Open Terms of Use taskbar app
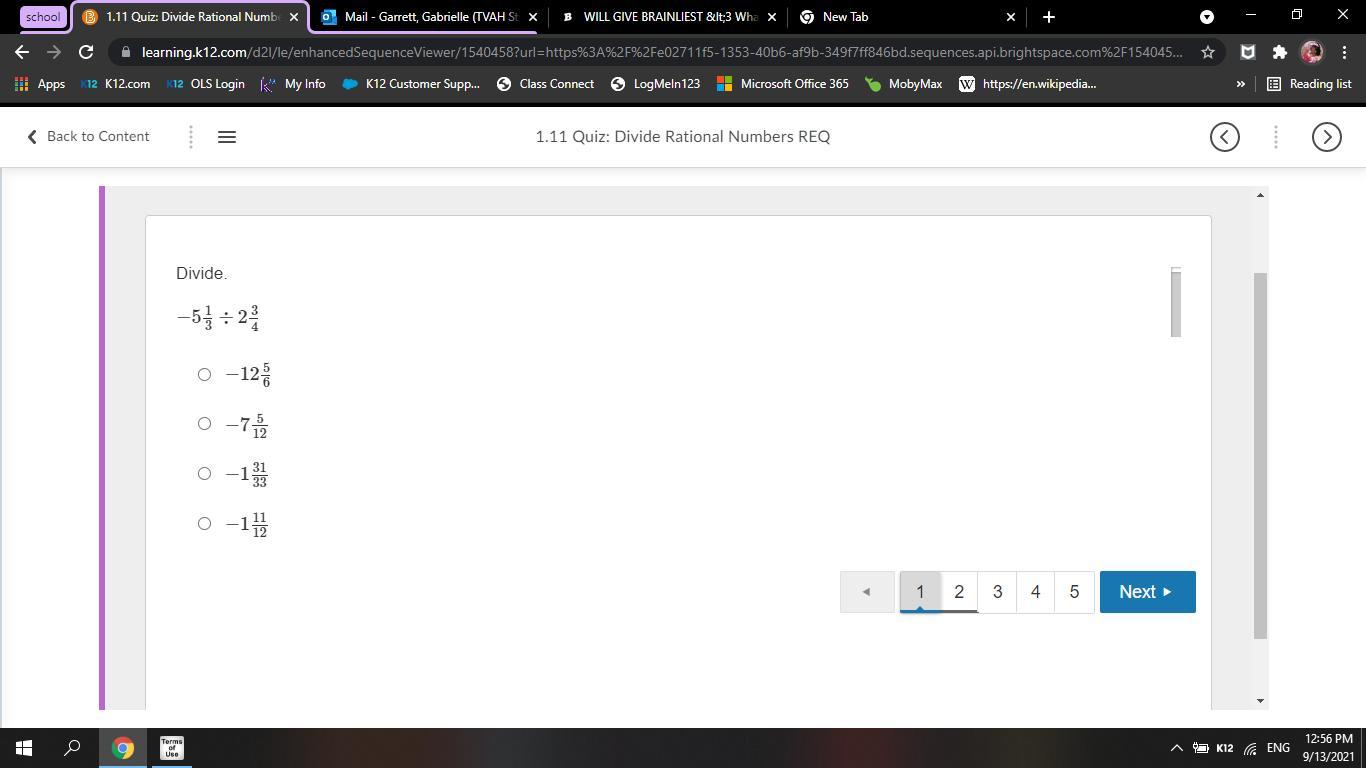Image resolution: width=1366 pixels, height=768 pixels. (171, 748)
